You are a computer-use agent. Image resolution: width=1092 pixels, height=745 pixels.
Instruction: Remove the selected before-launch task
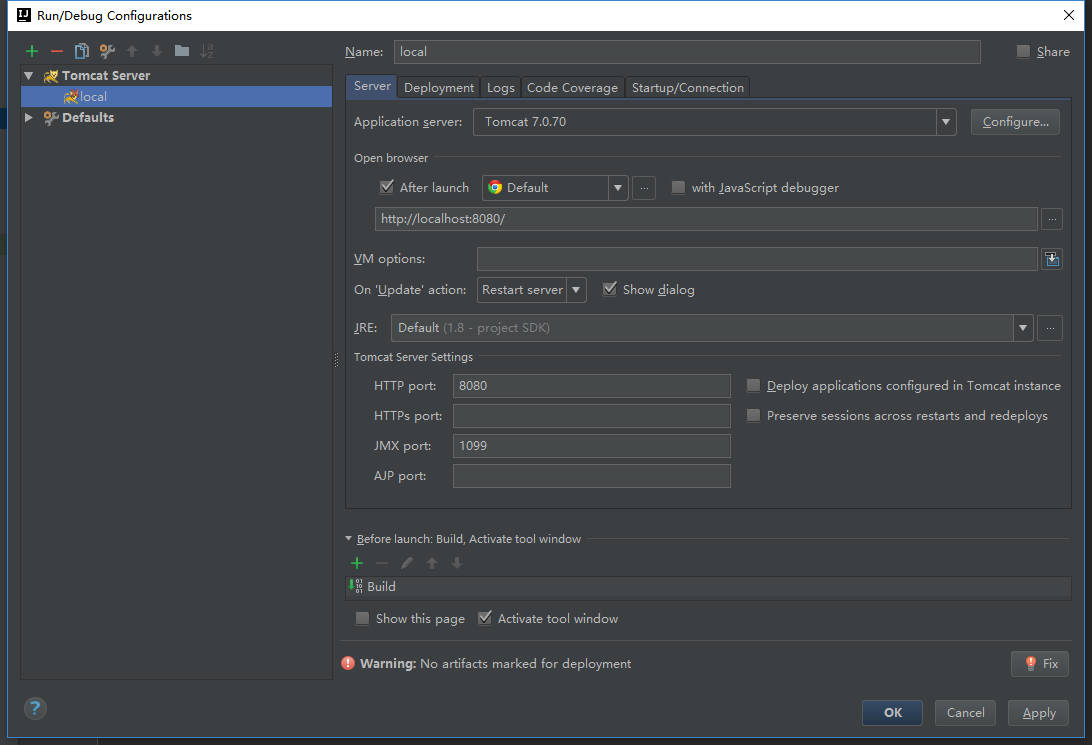pos(382,563)
